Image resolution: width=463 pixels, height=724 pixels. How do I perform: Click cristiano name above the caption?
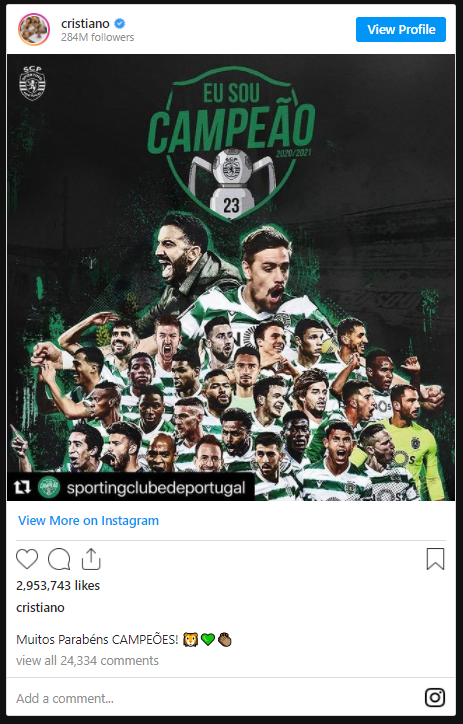40,607
